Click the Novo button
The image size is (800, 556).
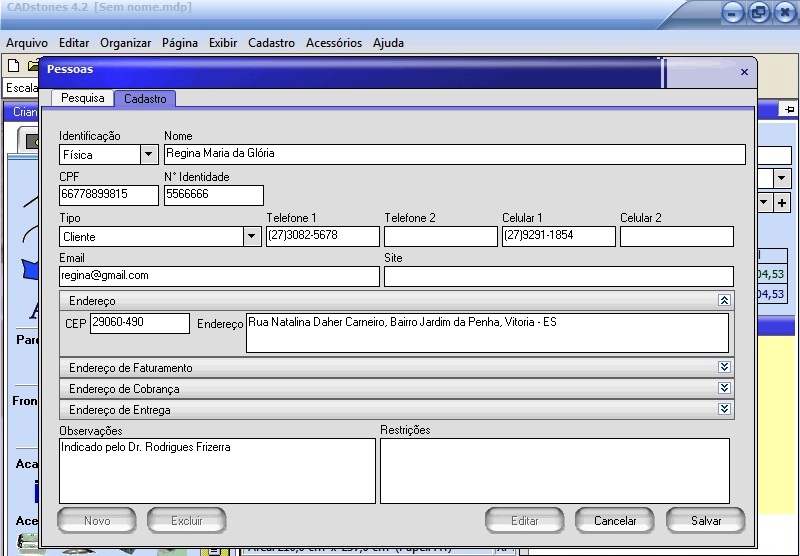pyautogui.click(x=97, y=520)
